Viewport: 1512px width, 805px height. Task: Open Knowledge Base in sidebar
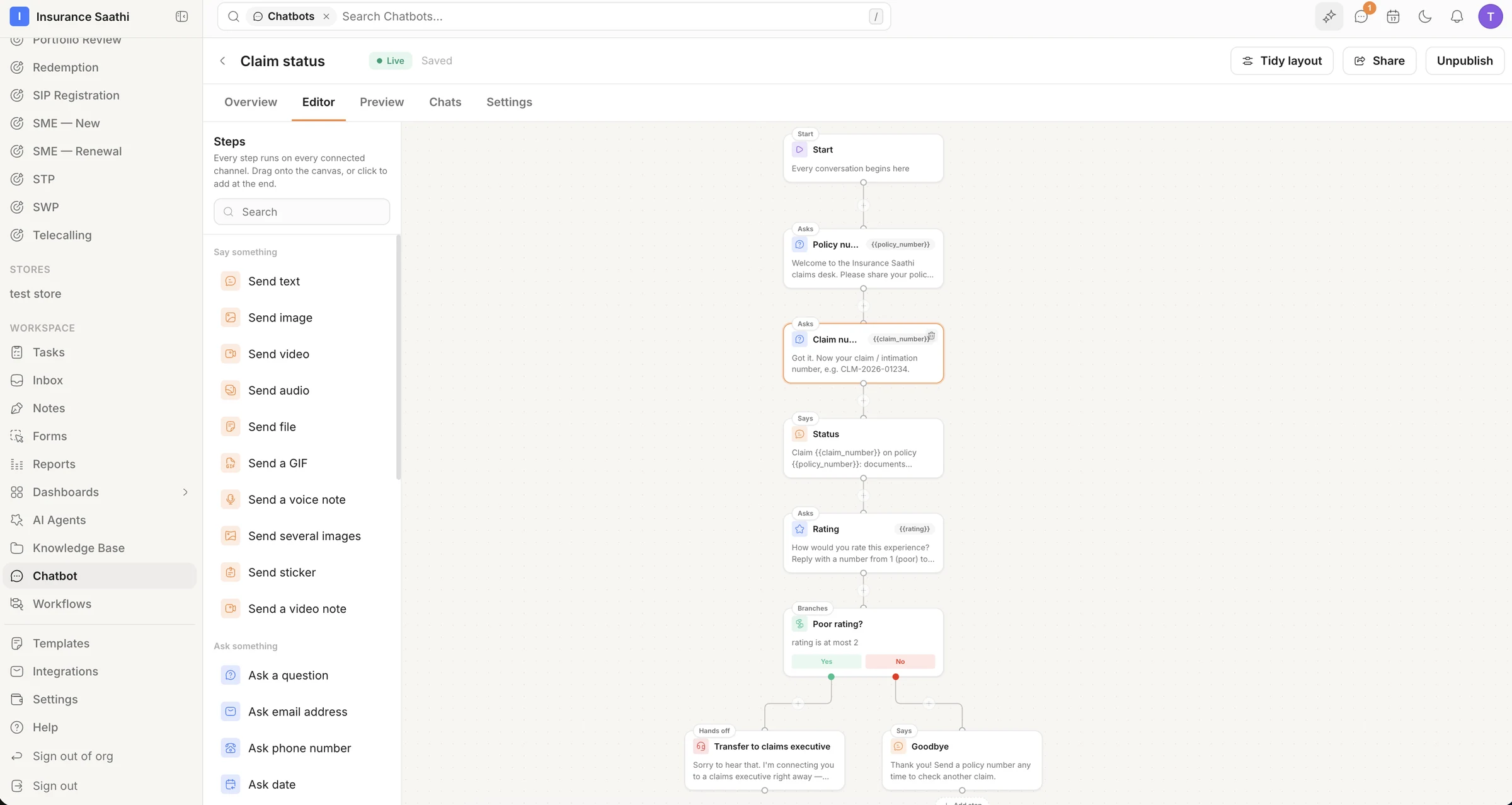tap(100, 548)
